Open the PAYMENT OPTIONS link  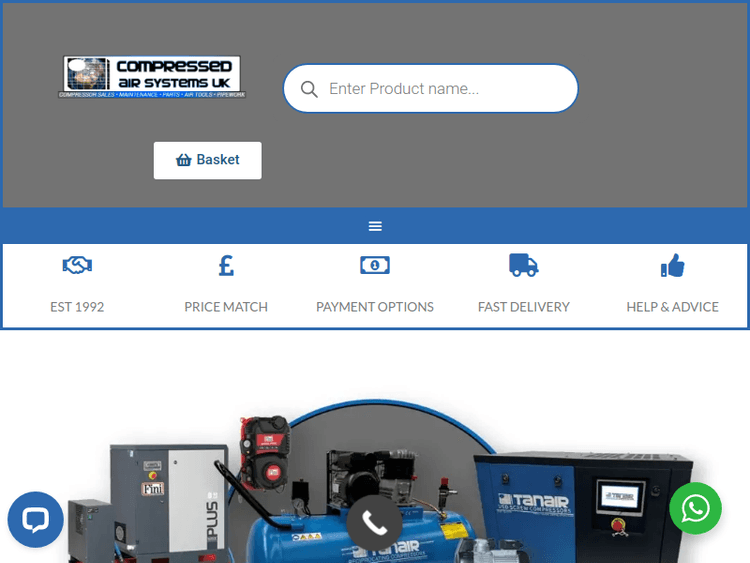pos(375,307)
